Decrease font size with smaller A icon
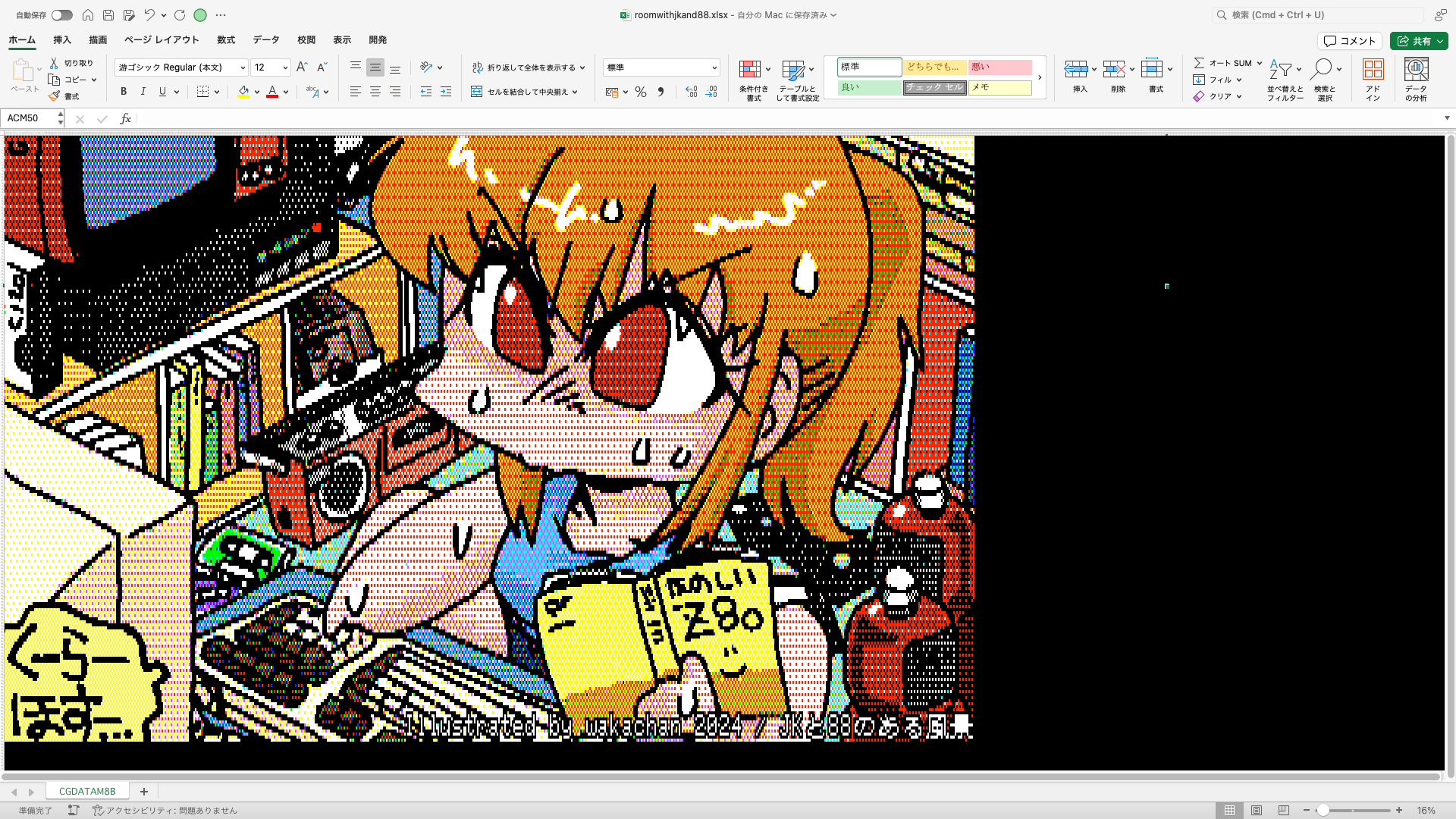The image size is (1456, 819). 322,67
